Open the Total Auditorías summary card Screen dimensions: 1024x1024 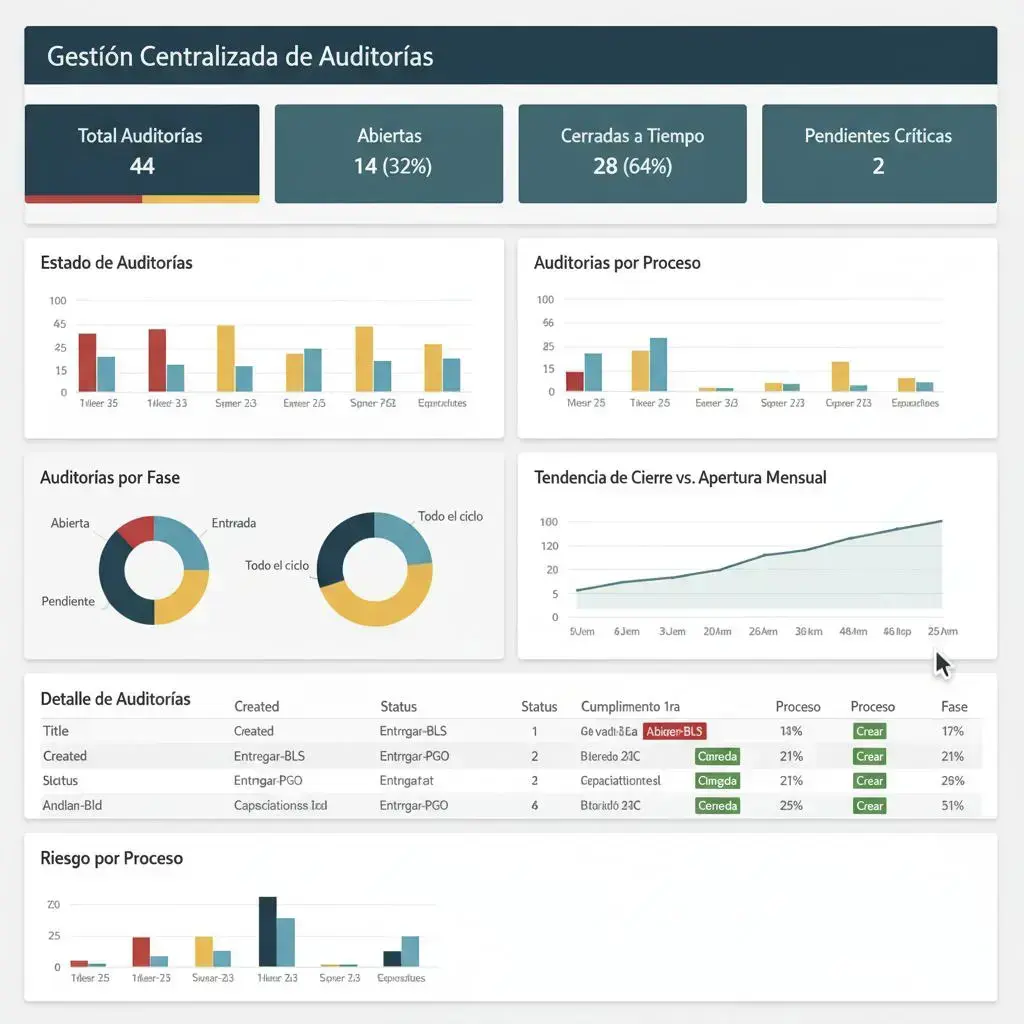[141, 150]
